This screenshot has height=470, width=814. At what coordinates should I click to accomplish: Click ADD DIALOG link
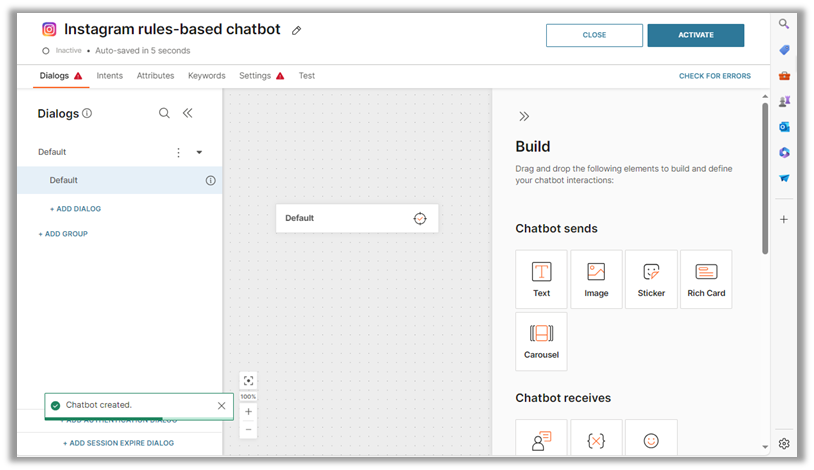tap(76, 209)
